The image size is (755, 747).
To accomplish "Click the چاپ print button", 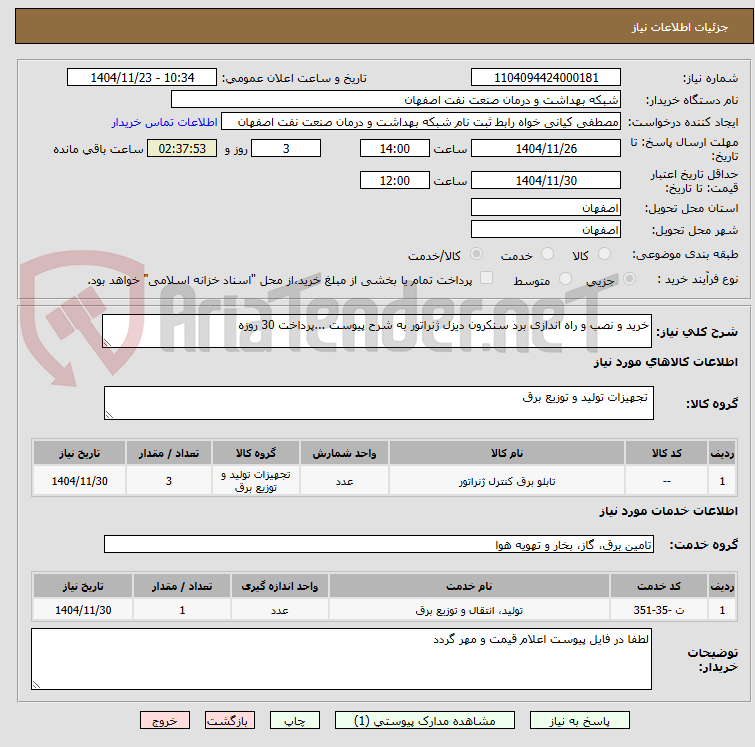I will click(294, 721).
